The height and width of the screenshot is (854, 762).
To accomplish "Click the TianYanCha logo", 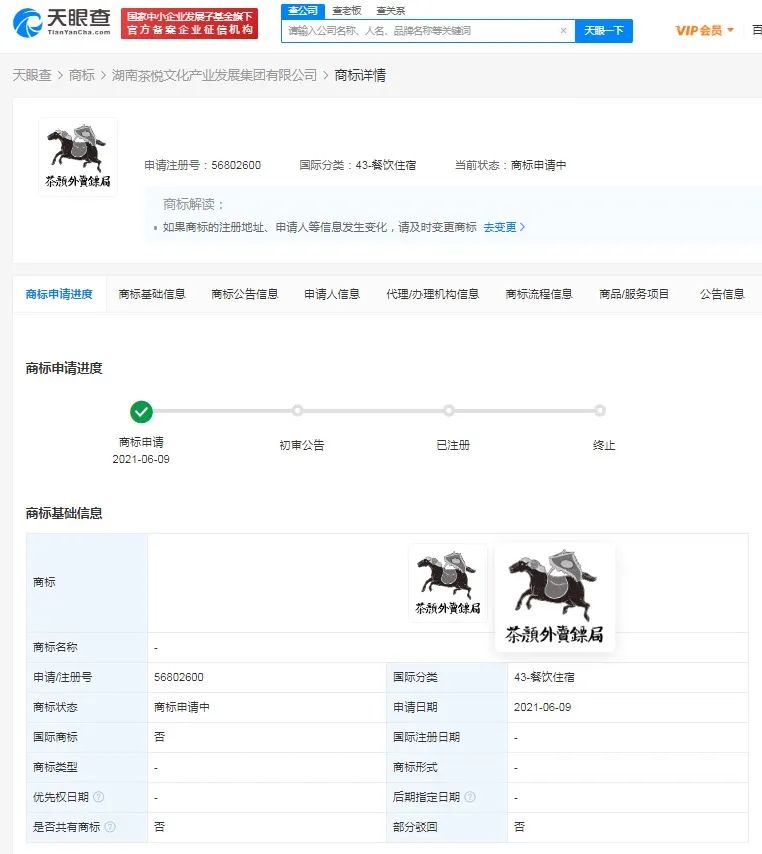I will coord(62,22).
